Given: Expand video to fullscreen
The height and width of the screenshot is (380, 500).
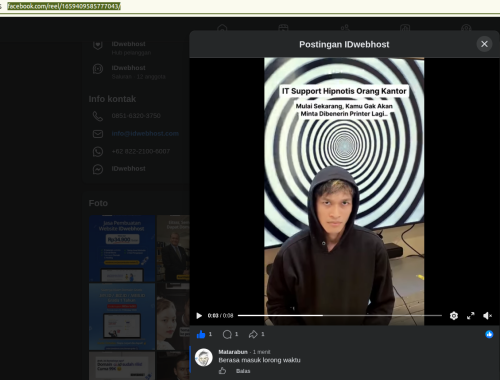Looking at the screenshot, I should point(470,315).
